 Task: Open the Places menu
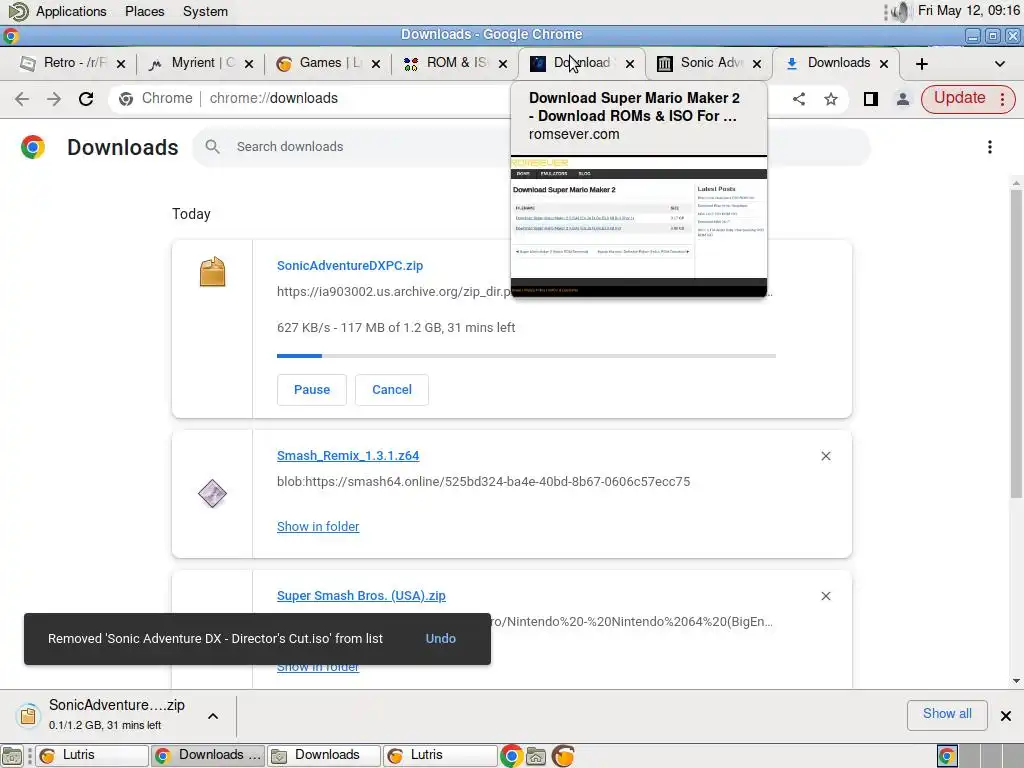point(145,11)
